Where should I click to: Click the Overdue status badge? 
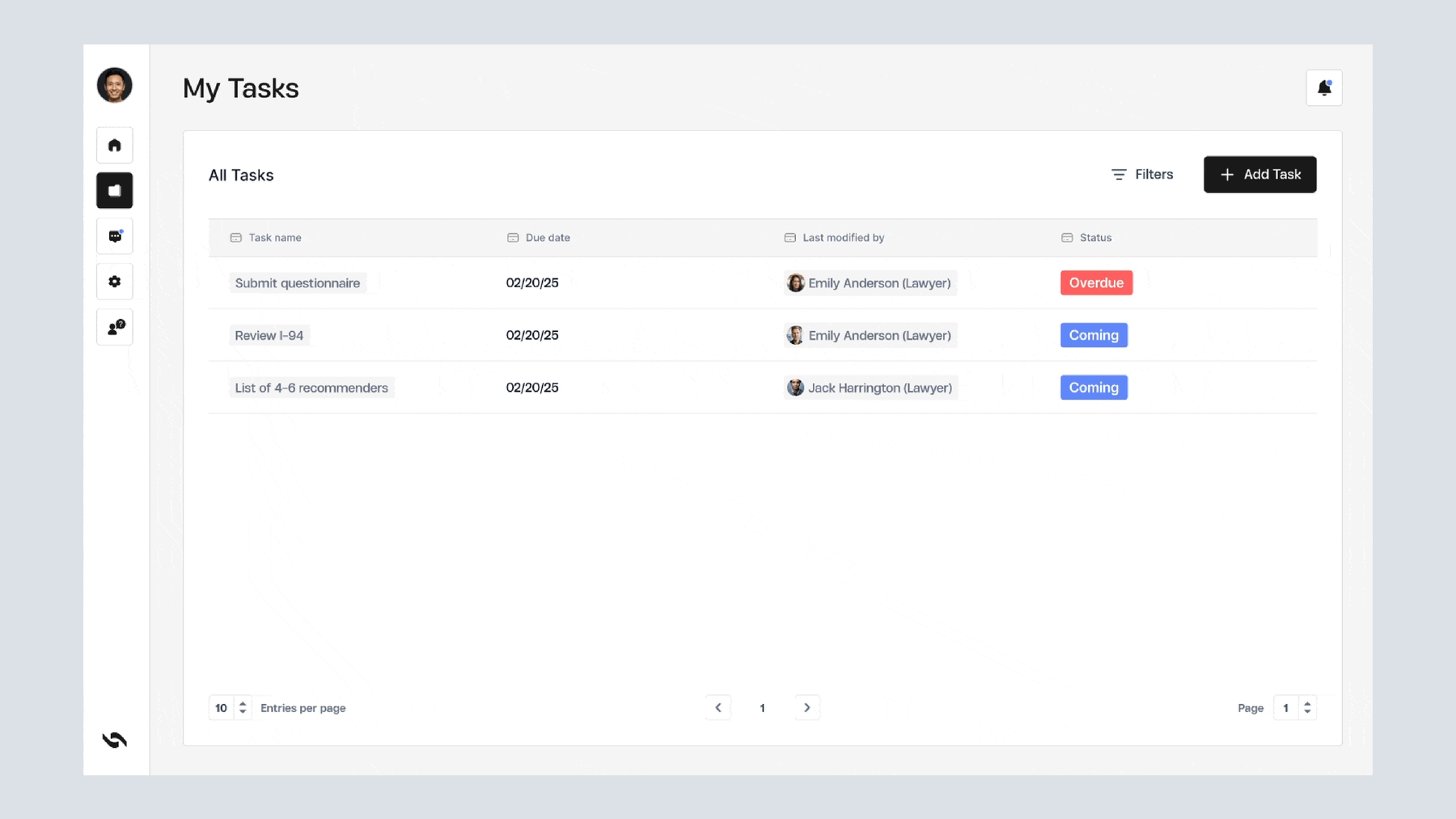click(x=1096, y=283)
